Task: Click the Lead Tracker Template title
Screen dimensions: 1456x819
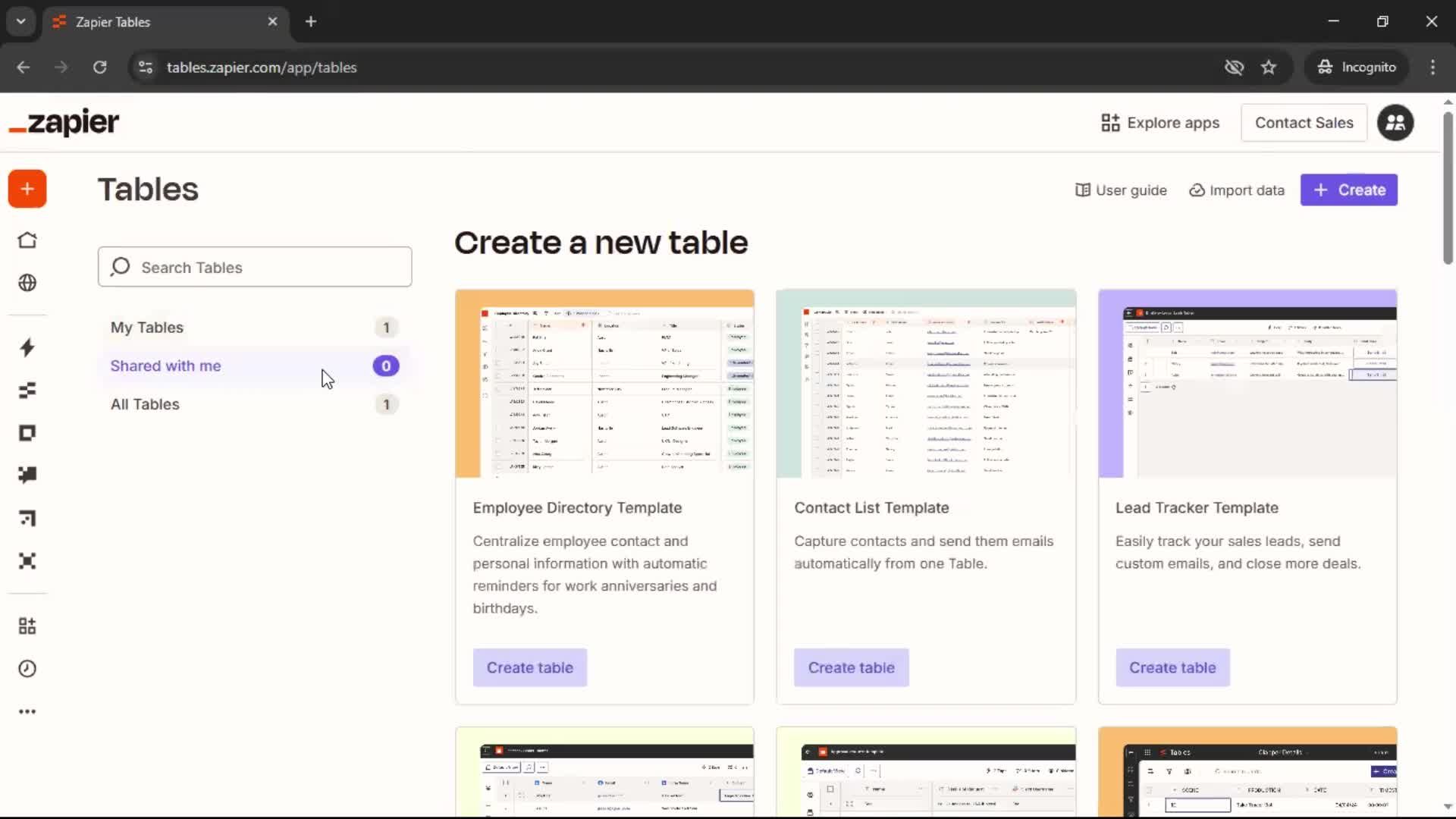Action: [1197, 508]
